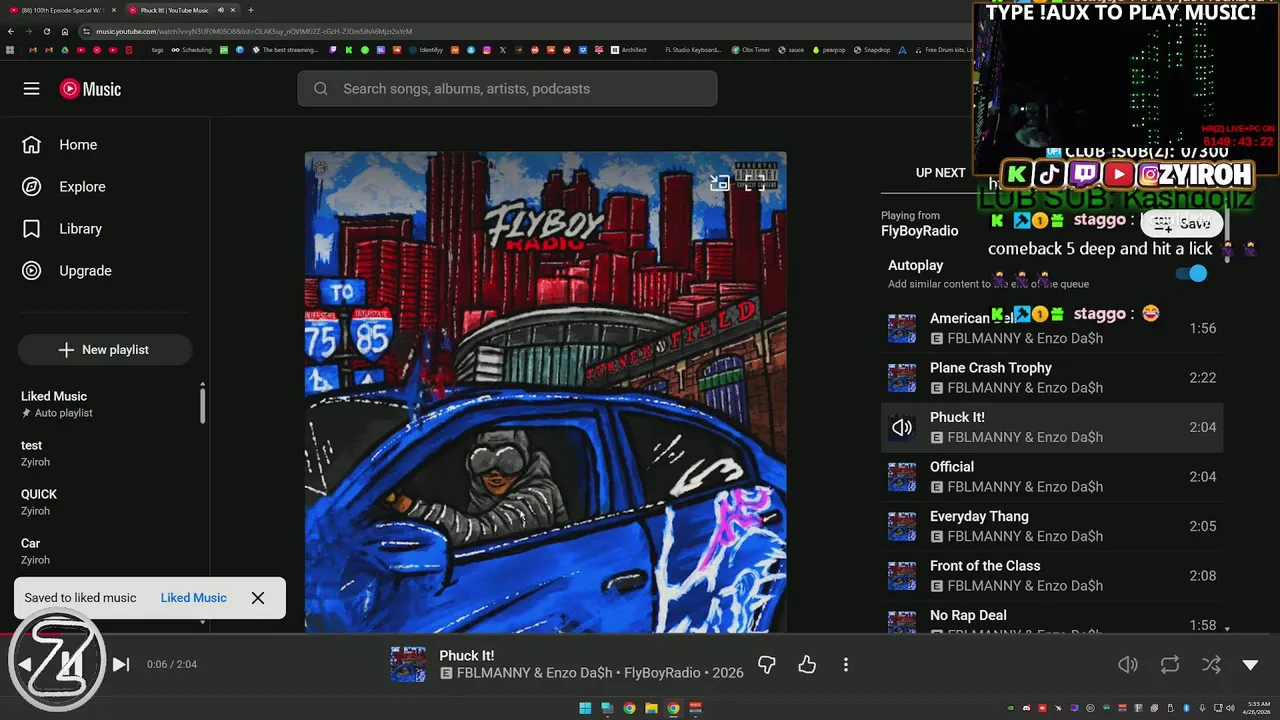Play Front of the Class from queue

click(1052, 576)
